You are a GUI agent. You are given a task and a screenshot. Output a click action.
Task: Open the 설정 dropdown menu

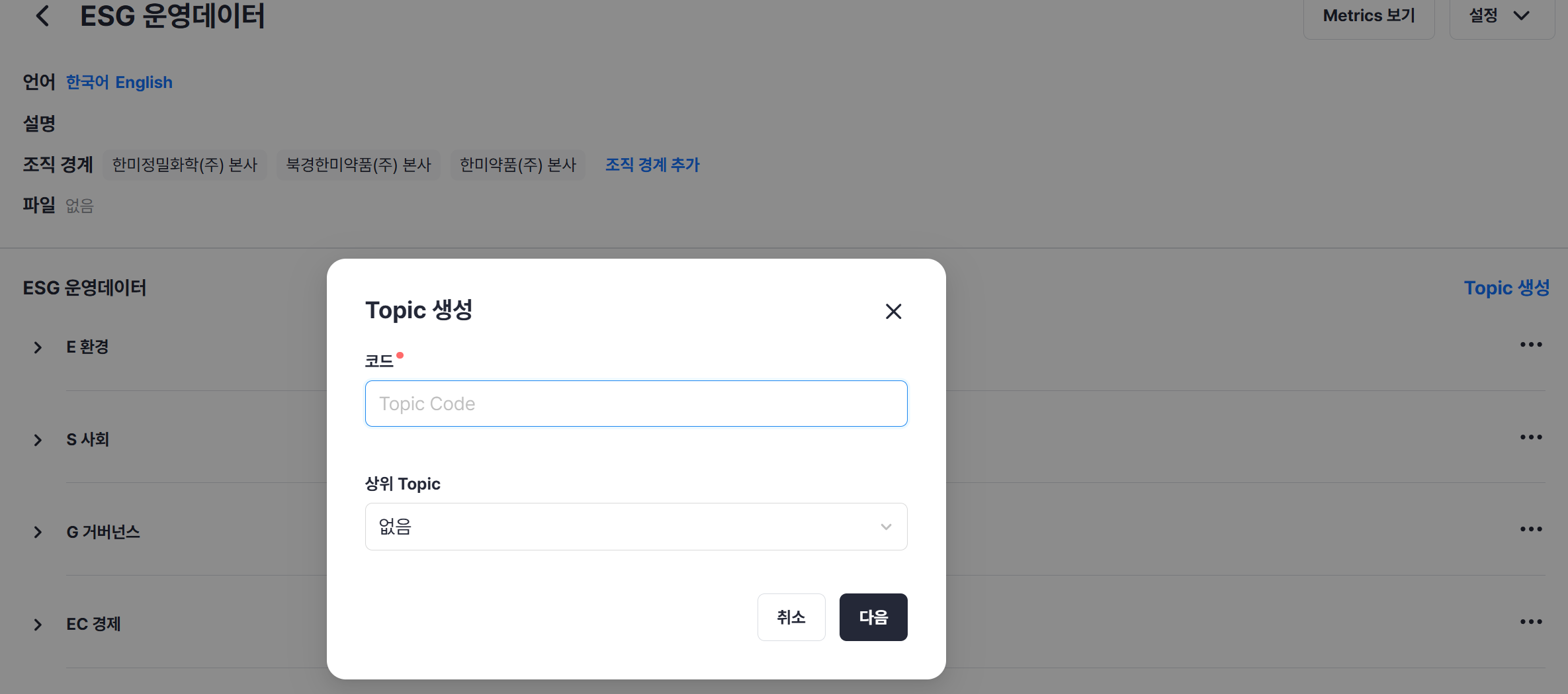pos(1500,16)
